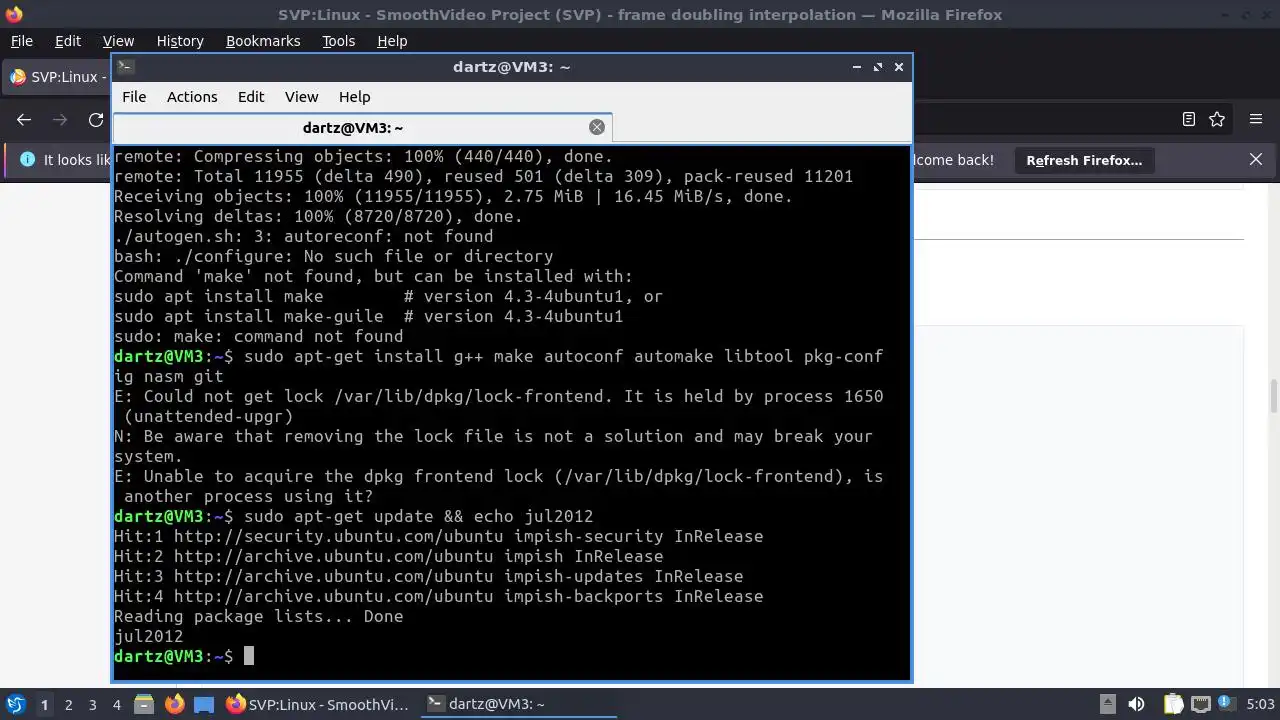Viewport: 1280px width, 720px height.
Task: Open Firefox View menu
Action: pos(118,41)
